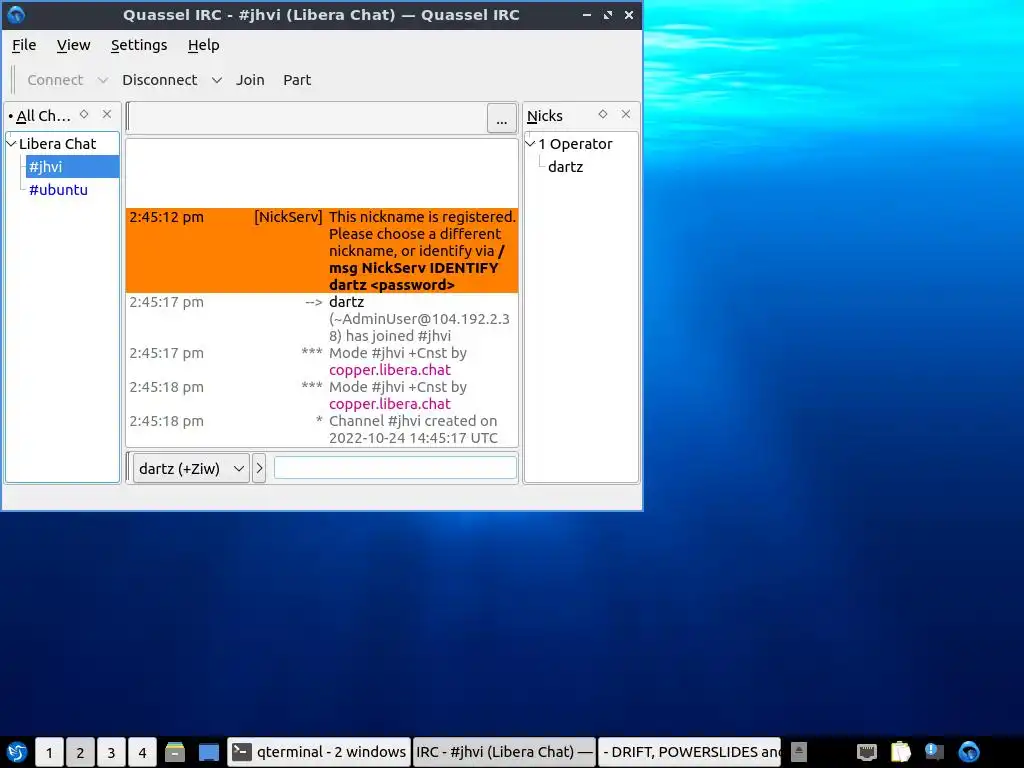
Task: Click the Join toolbar button
Action: [x=250, y=80]
